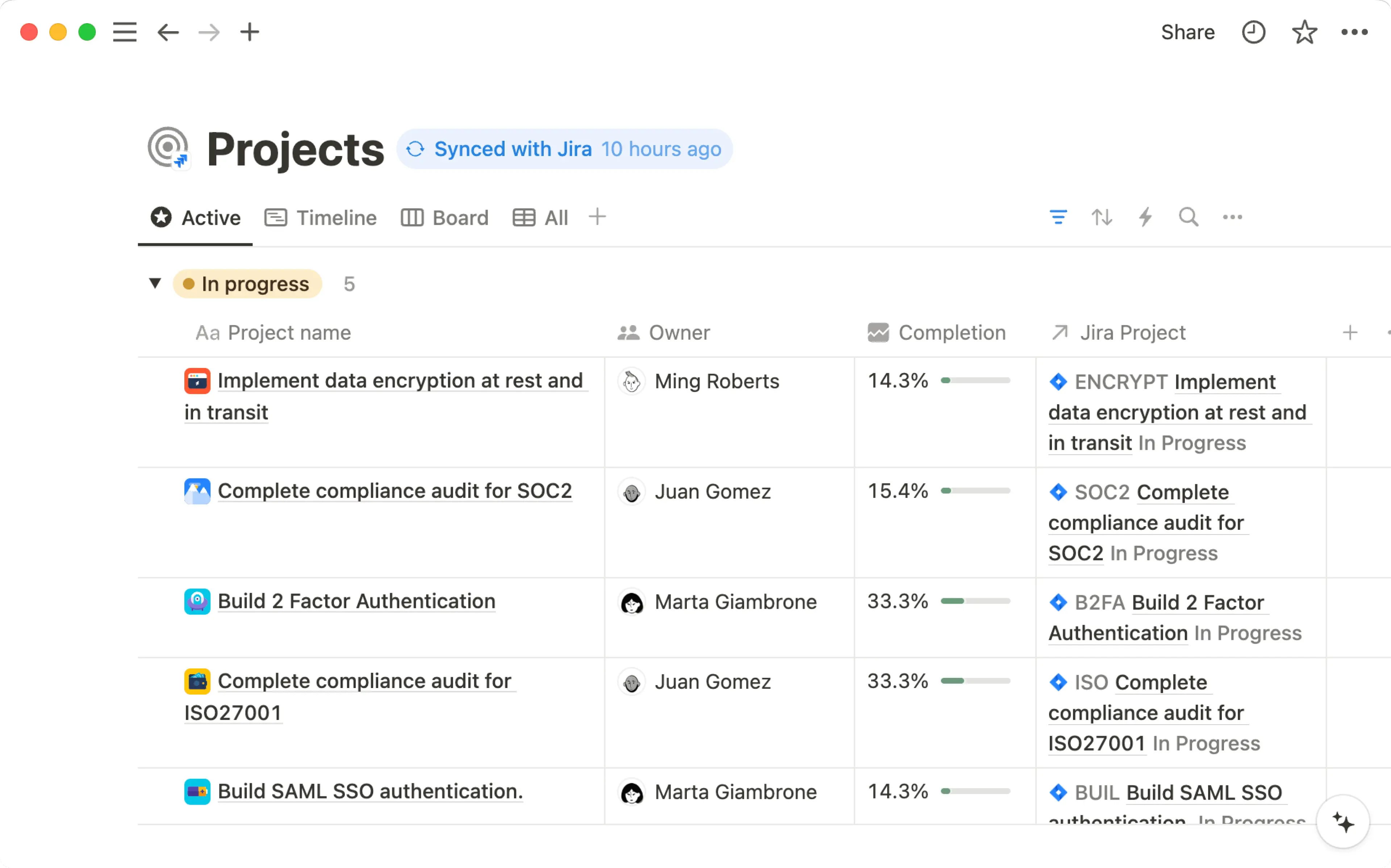Open the Build 2 Factor Authentication project
The height and width of the screenshot is (868, 1391).
(x=356, y=601)
